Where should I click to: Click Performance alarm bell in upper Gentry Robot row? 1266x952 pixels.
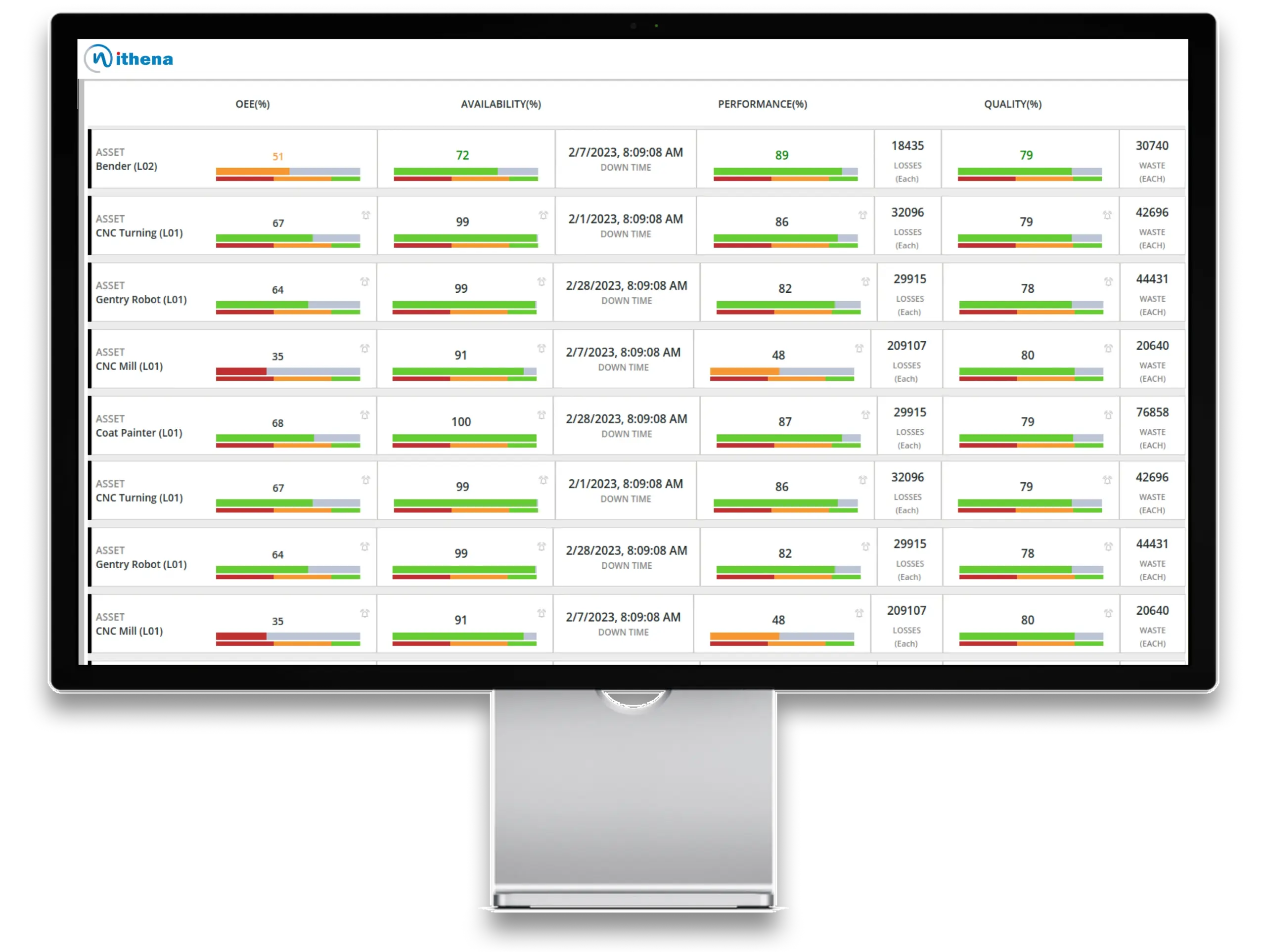pos(865,282)
